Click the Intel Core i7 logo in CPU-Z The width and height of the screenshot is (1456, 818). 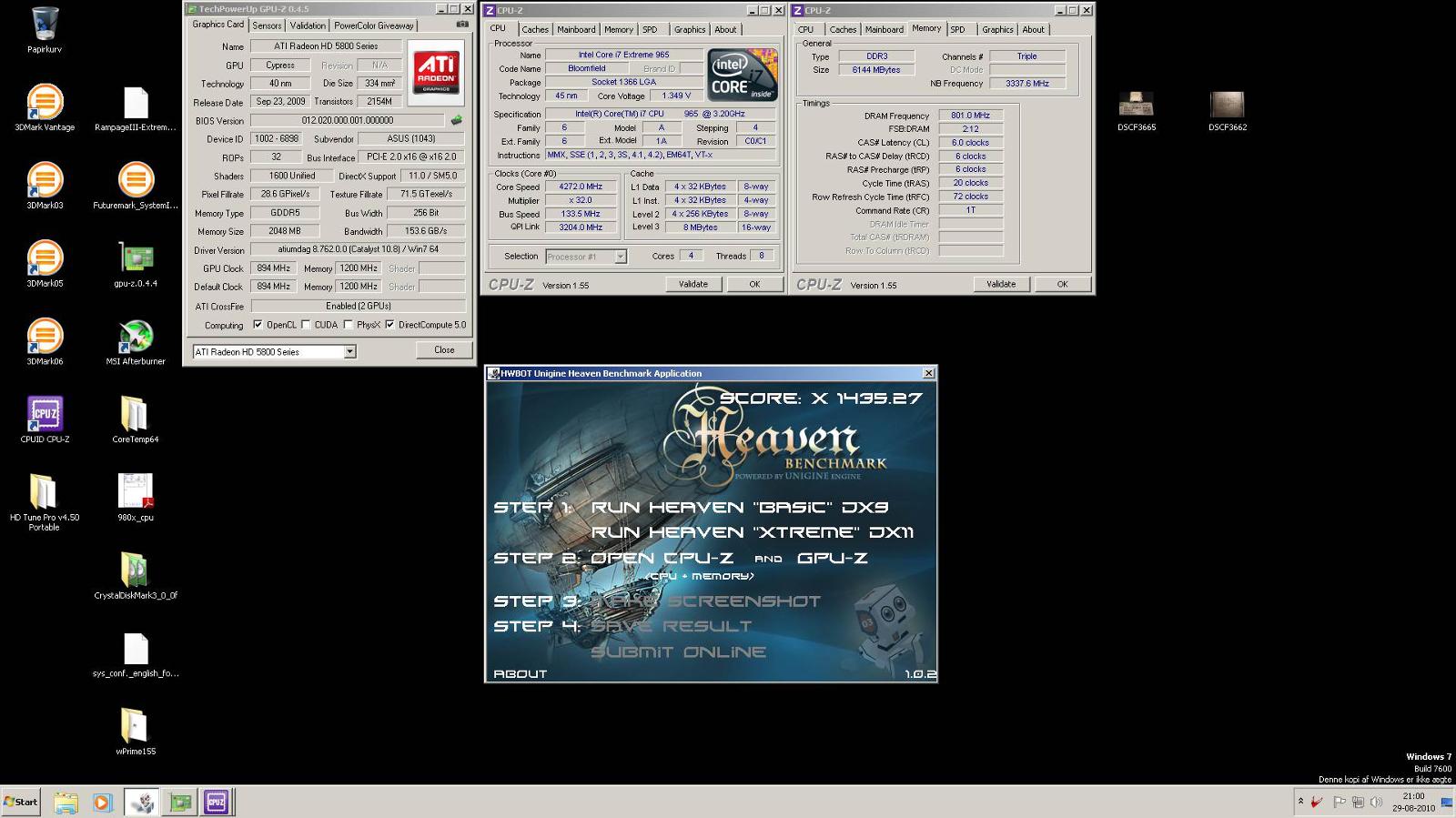click(743, 75)
